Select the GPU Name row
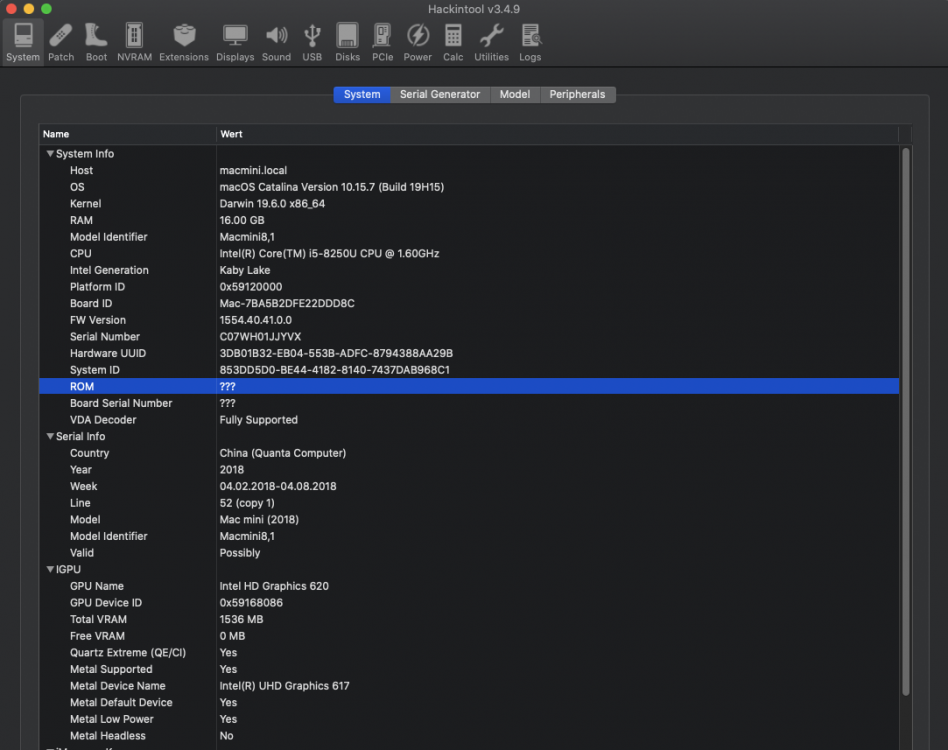 tap(469, 586)
